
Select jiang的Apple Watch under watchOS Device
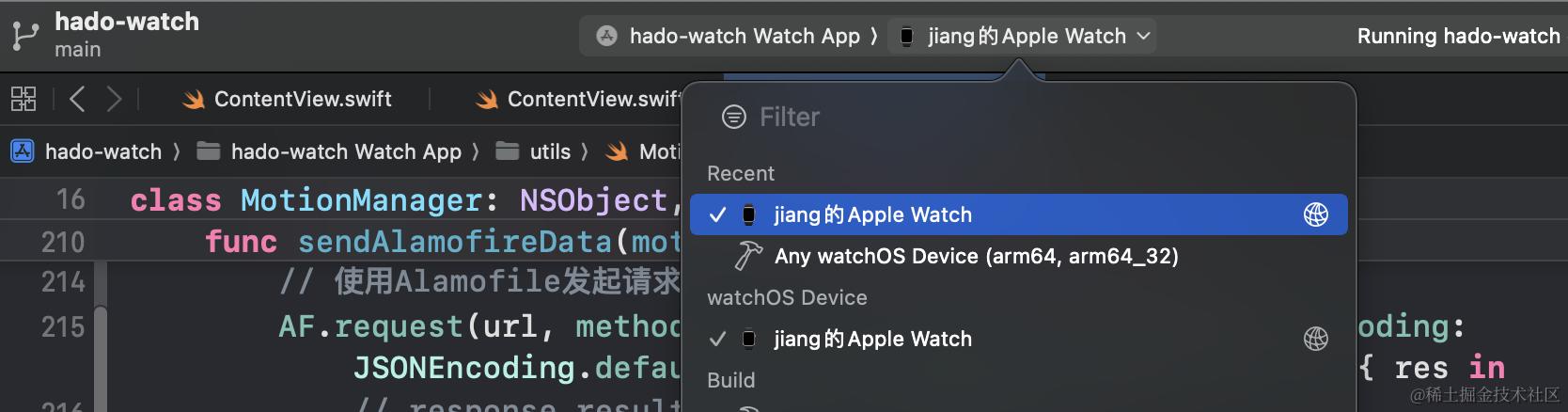point(1019,339)
